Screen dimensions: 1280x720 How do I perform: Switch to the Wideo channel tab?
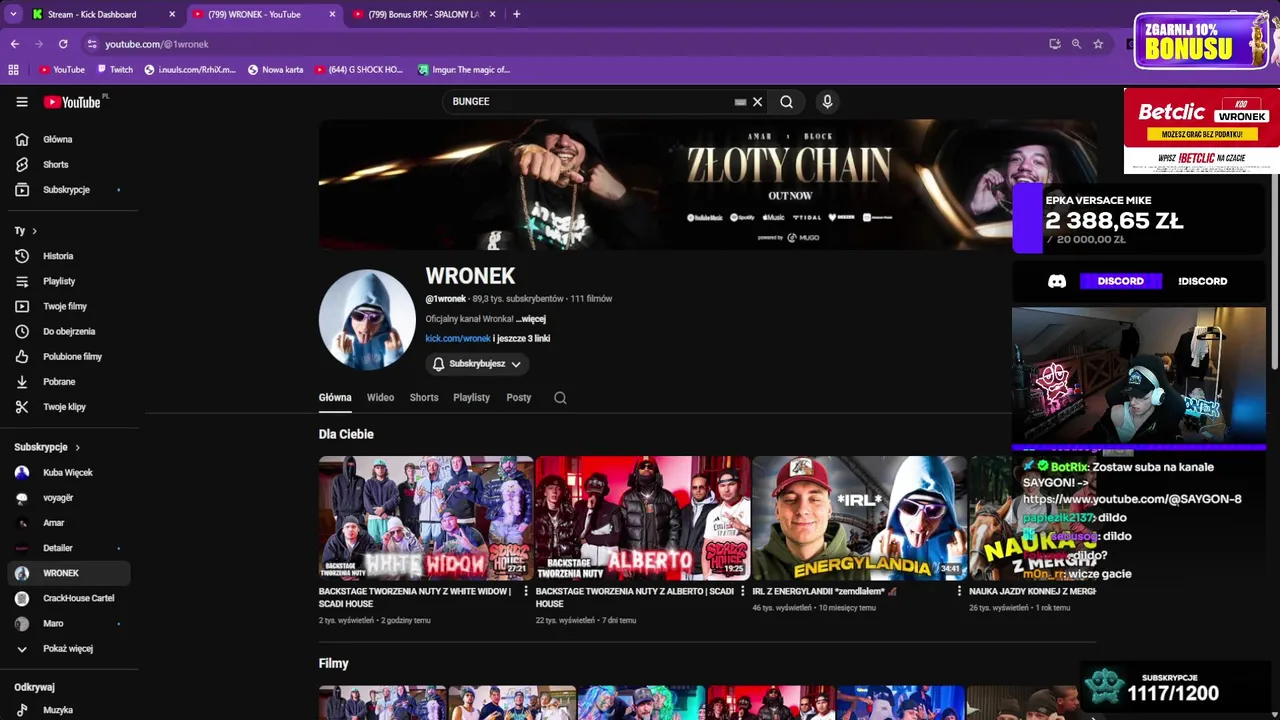[x=380, y=398]
